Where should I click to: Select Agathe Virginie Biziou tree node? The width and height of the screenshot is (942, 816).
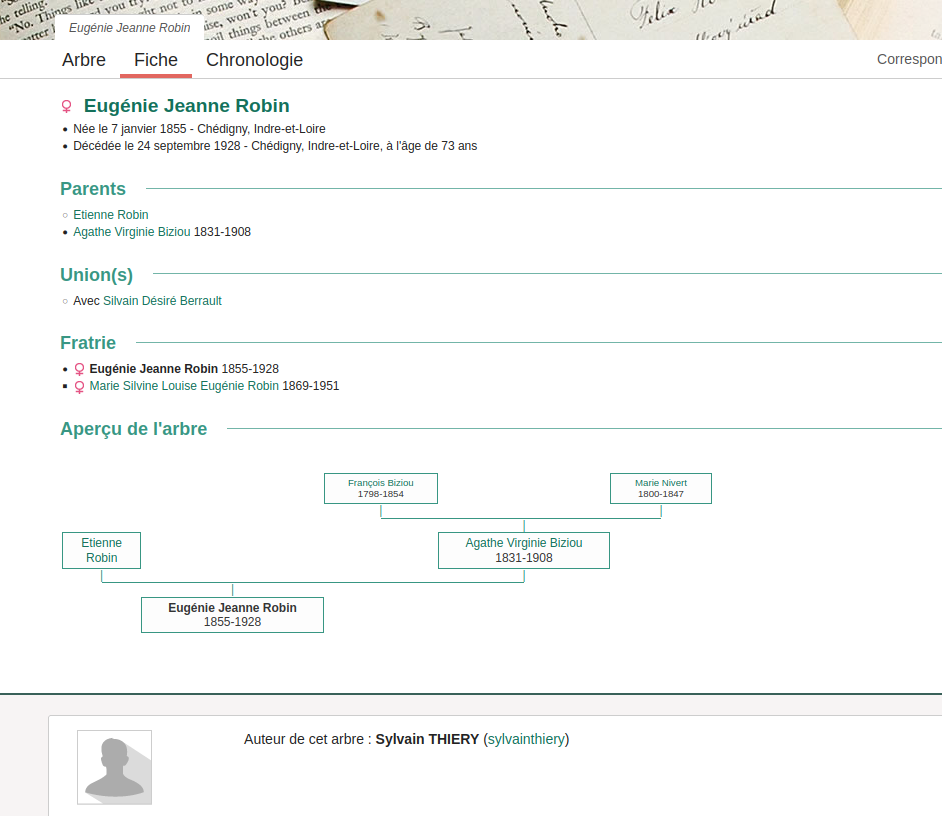click(x=524, y=550)
